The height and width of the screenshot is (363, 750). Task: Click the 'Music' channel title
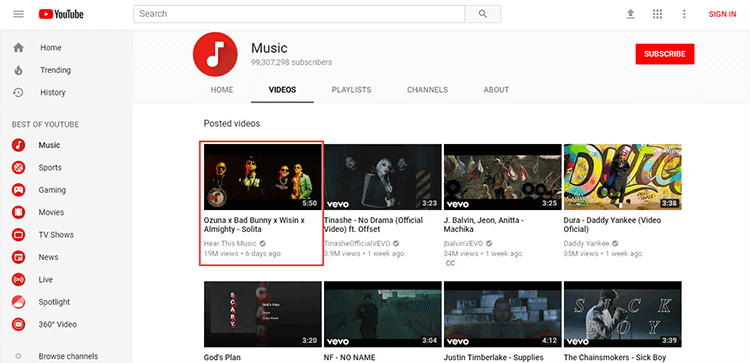[x=269, y=48]
